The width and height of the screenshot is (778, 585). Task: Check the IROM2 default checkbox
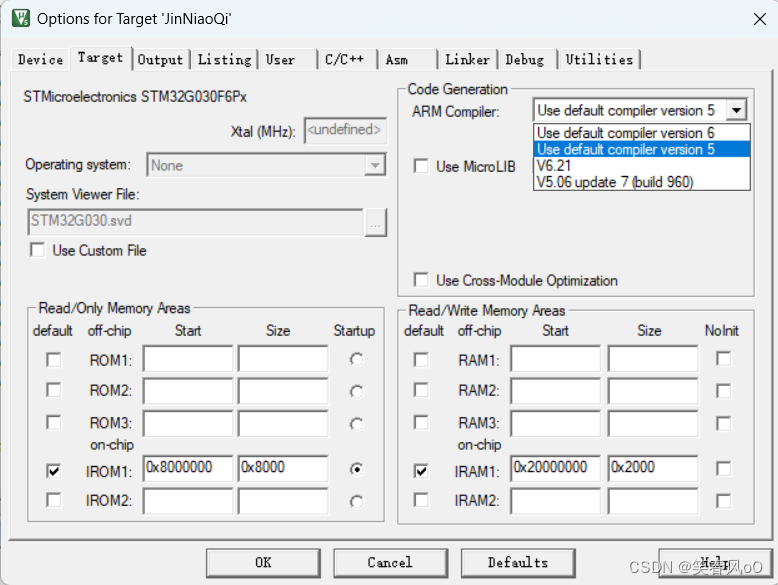pyautogui.click(x=54, y=500)
